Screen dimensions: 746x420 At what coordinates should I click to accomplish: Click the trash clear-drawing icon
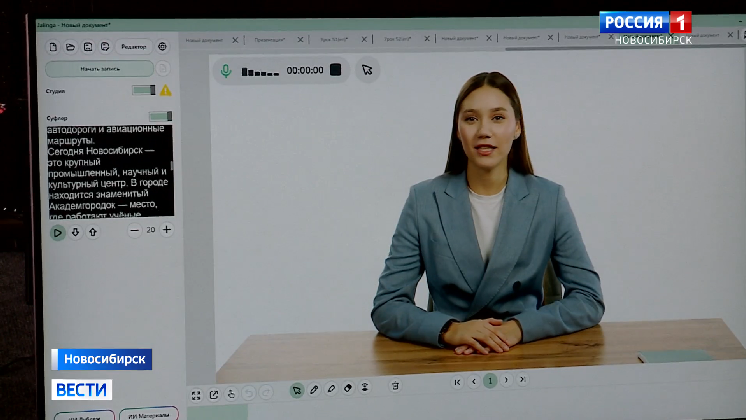coord(395,386)
